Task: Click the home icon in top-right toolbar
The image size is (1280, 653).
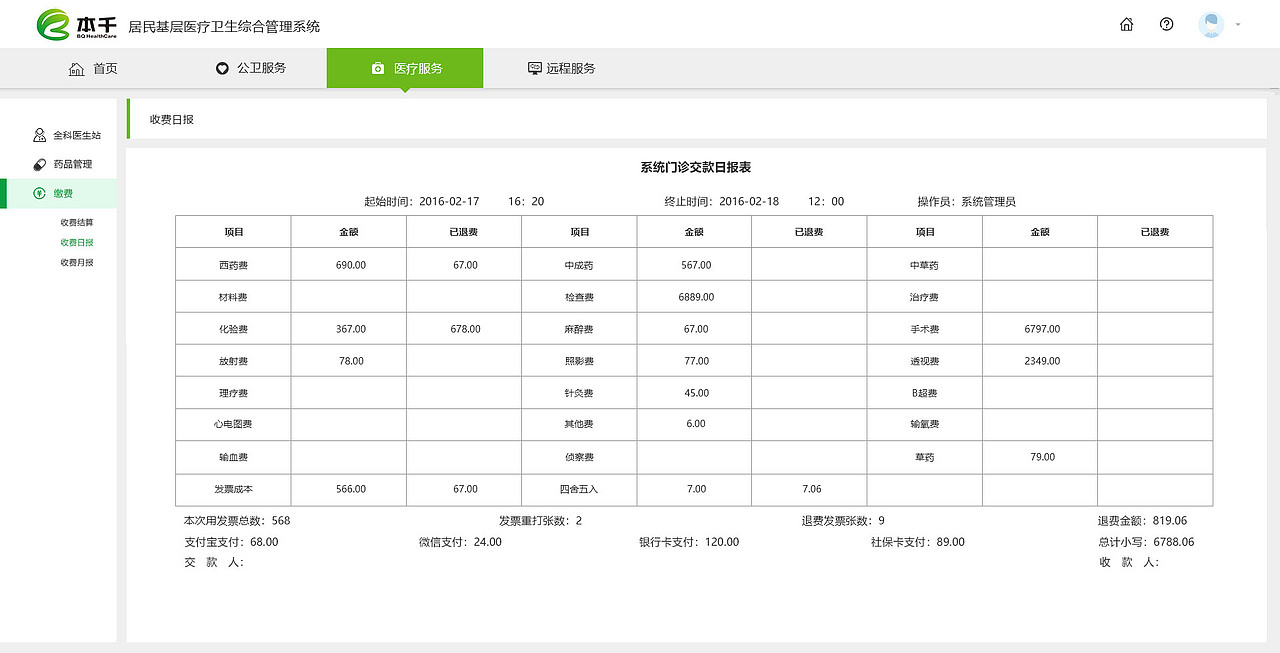Action: [1126, 24]
